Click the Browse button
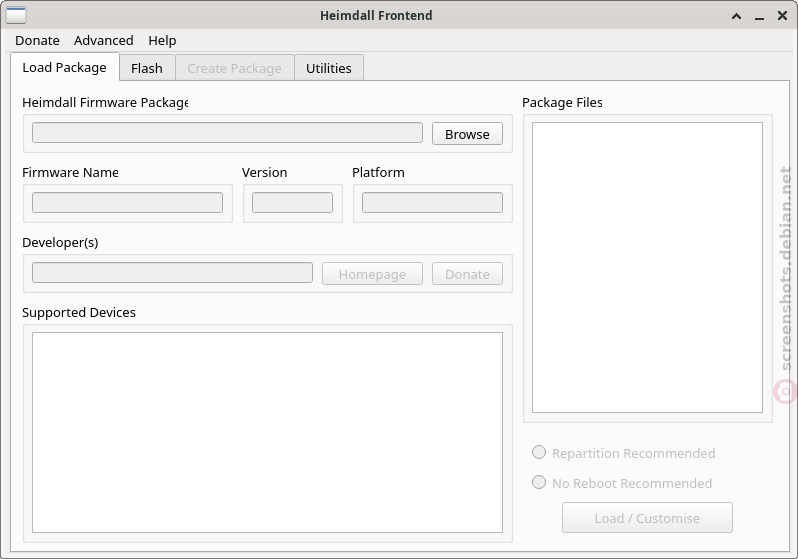The height and width of the screenshot is (559, 798). 467,134
